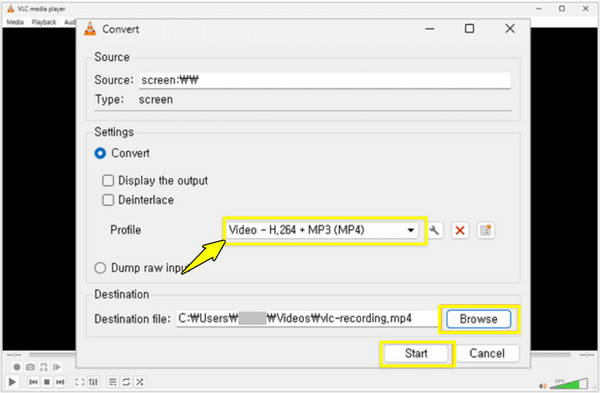
Task: Enable Display the output checkbox
Action: point(108,181)
